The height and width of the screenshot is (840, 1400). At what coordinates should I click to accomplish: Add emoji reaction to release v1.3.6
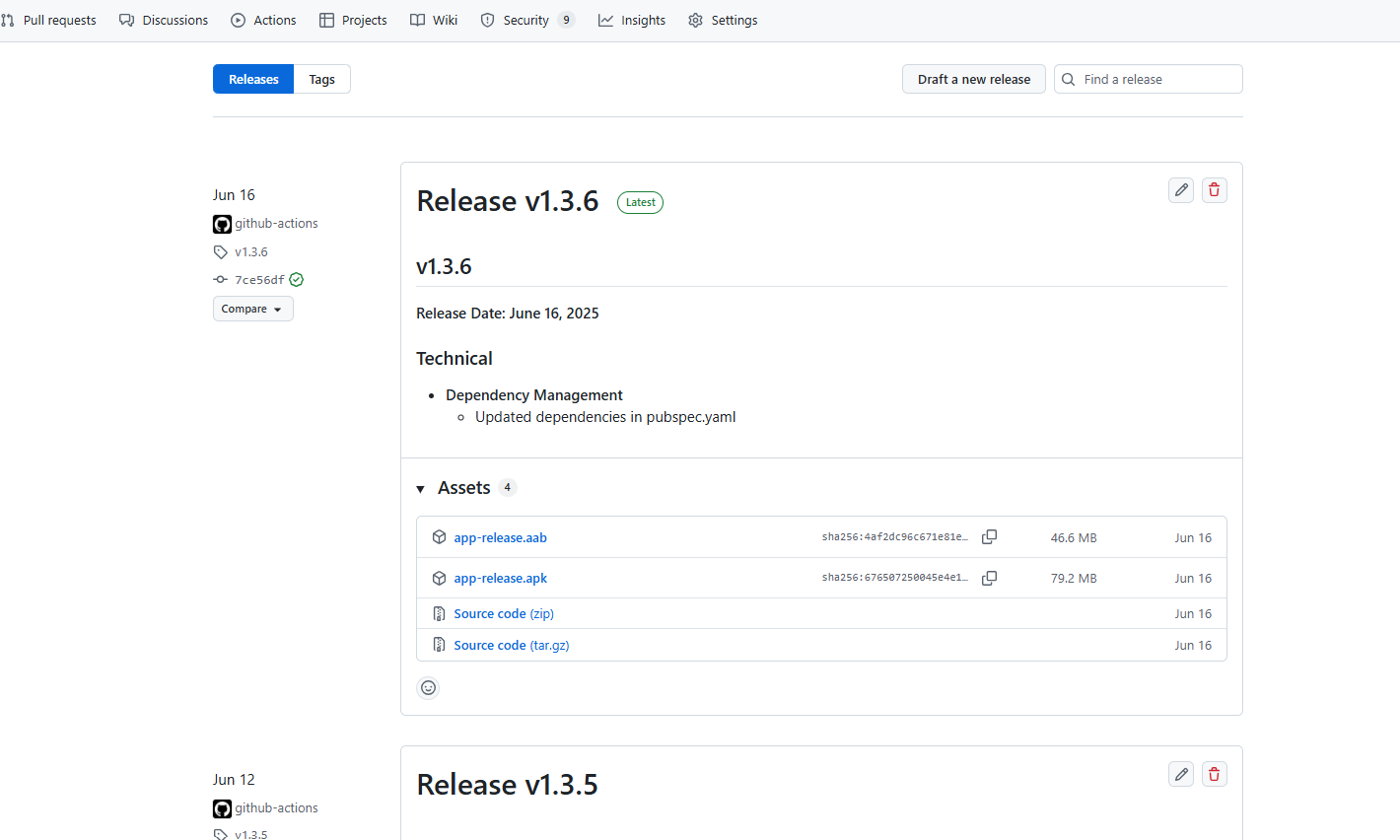click(x=428, y=688)
